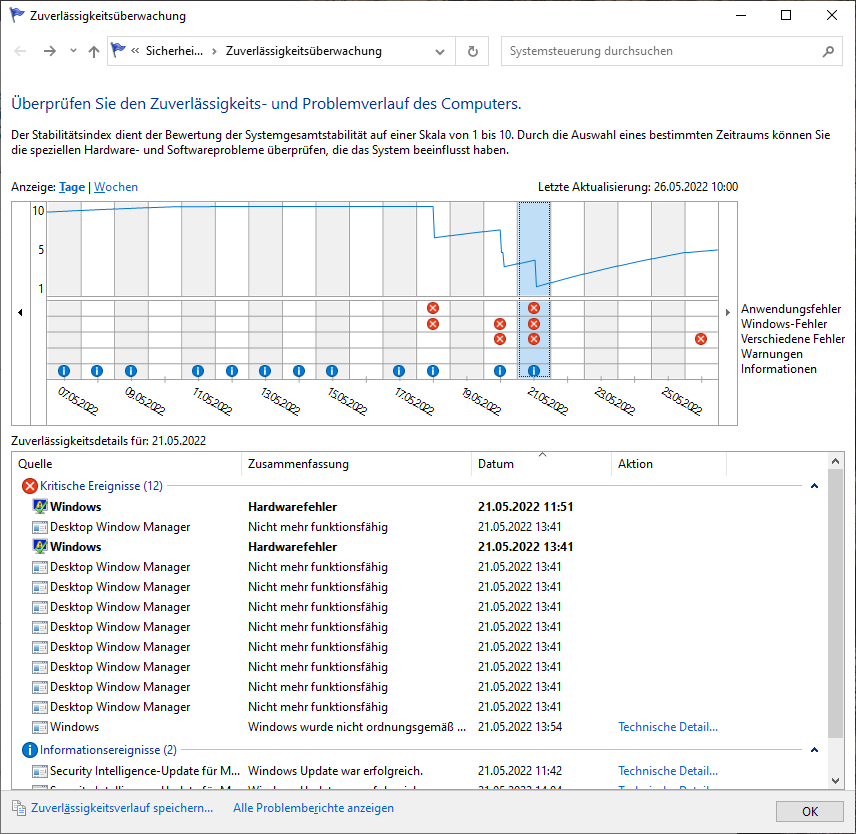Select Windows error icon on 17.05.2022

tap(433, 324)
